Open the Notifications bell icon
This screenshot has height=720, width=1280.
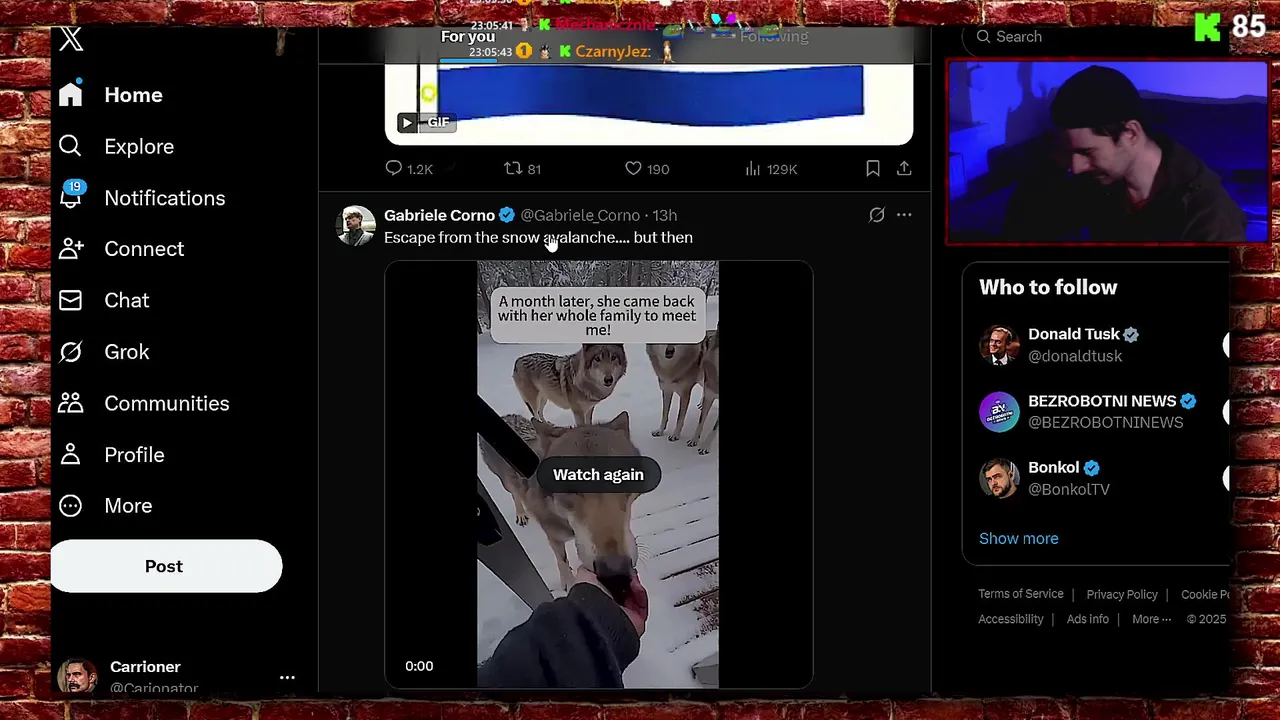pyautogui.click(x=70, y=197)
